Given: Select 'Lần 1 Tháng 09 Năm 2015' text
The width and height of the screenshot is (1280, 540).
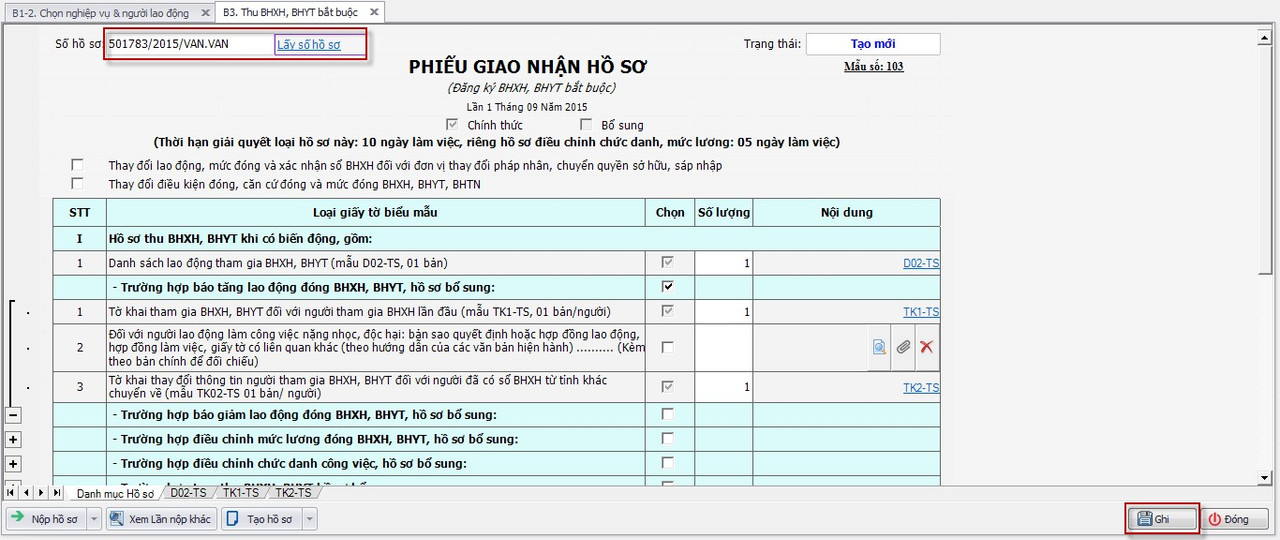Looking at the screenshot, I should coord(527,107).
